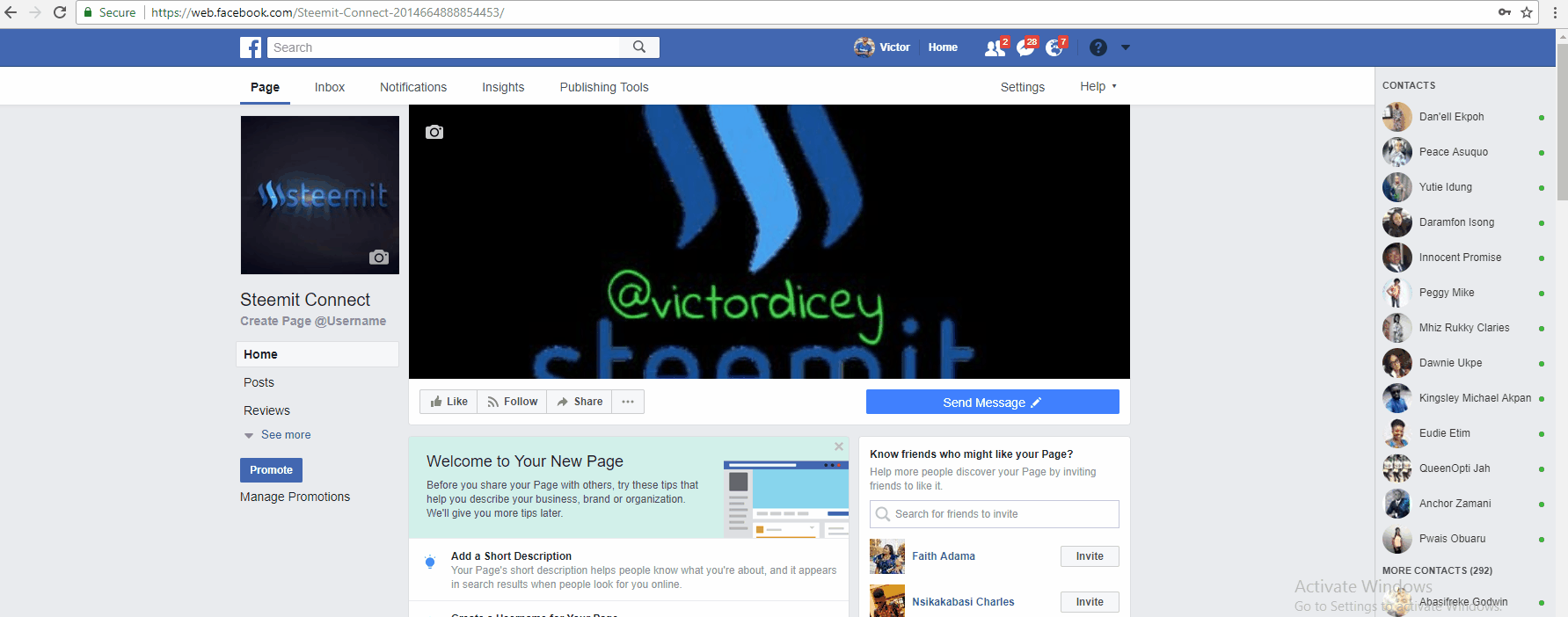Open notifications globe icon
The image size is (1568, 617).
pos(1054,48)
